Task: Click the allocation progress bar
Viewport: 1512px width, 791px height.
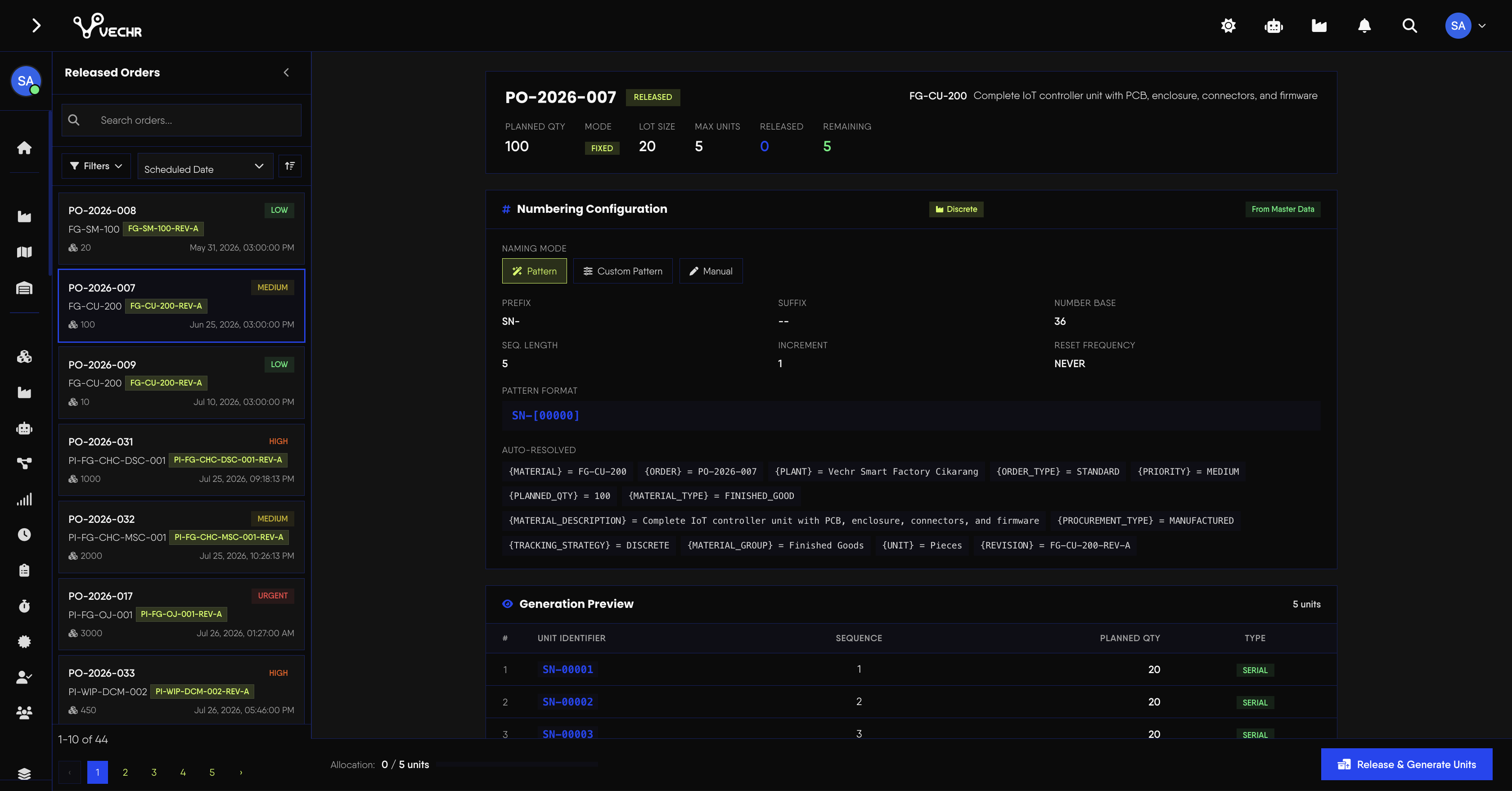Action: click(517, 764)
